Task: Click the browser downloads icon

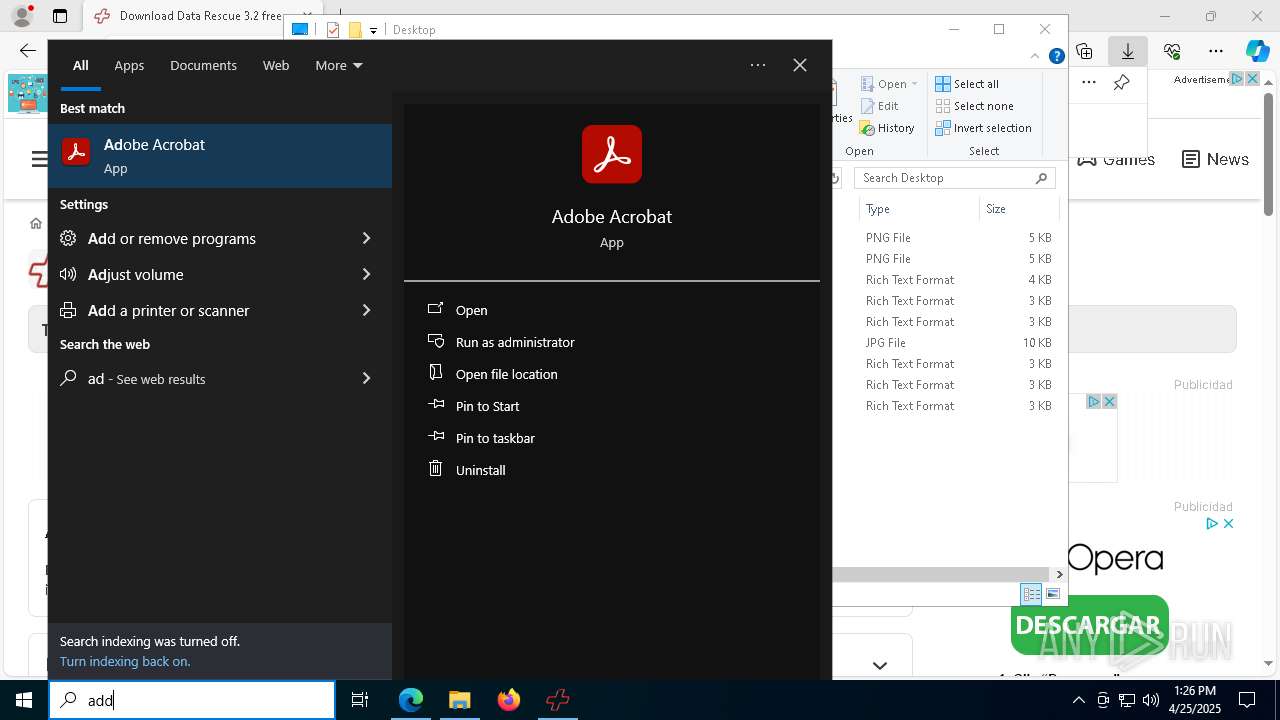Action: [x=1128, y=51]
